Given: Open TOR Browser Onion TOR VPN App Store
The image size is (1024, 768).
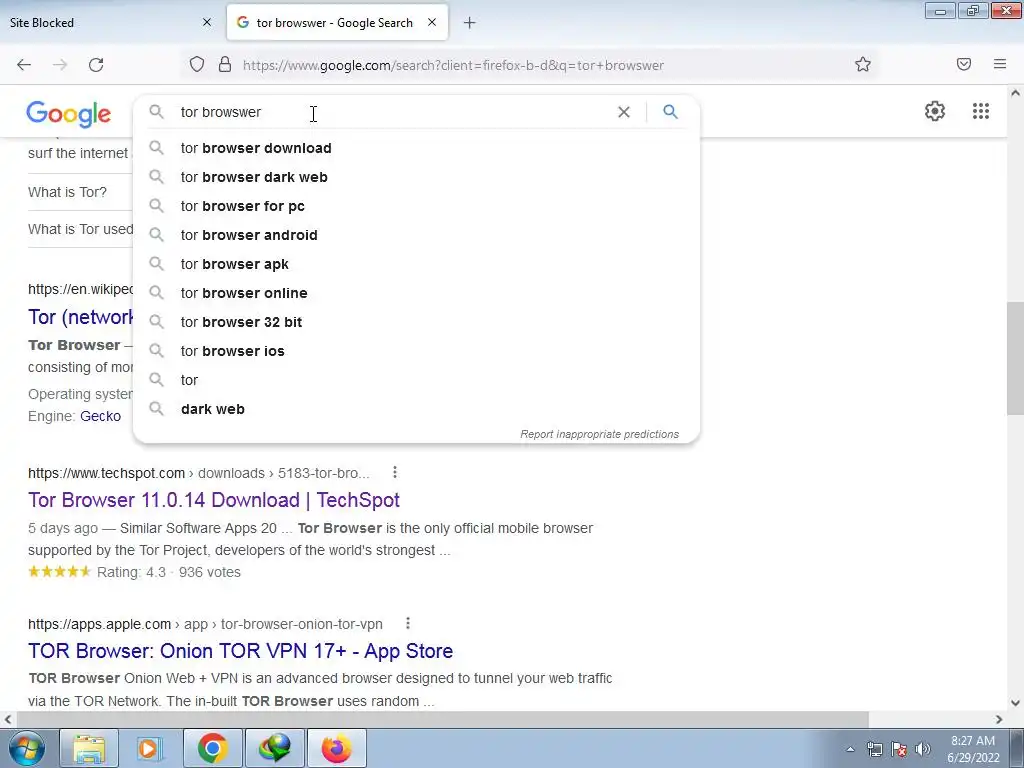Looking at the screenshot, I should coord(240,651).
